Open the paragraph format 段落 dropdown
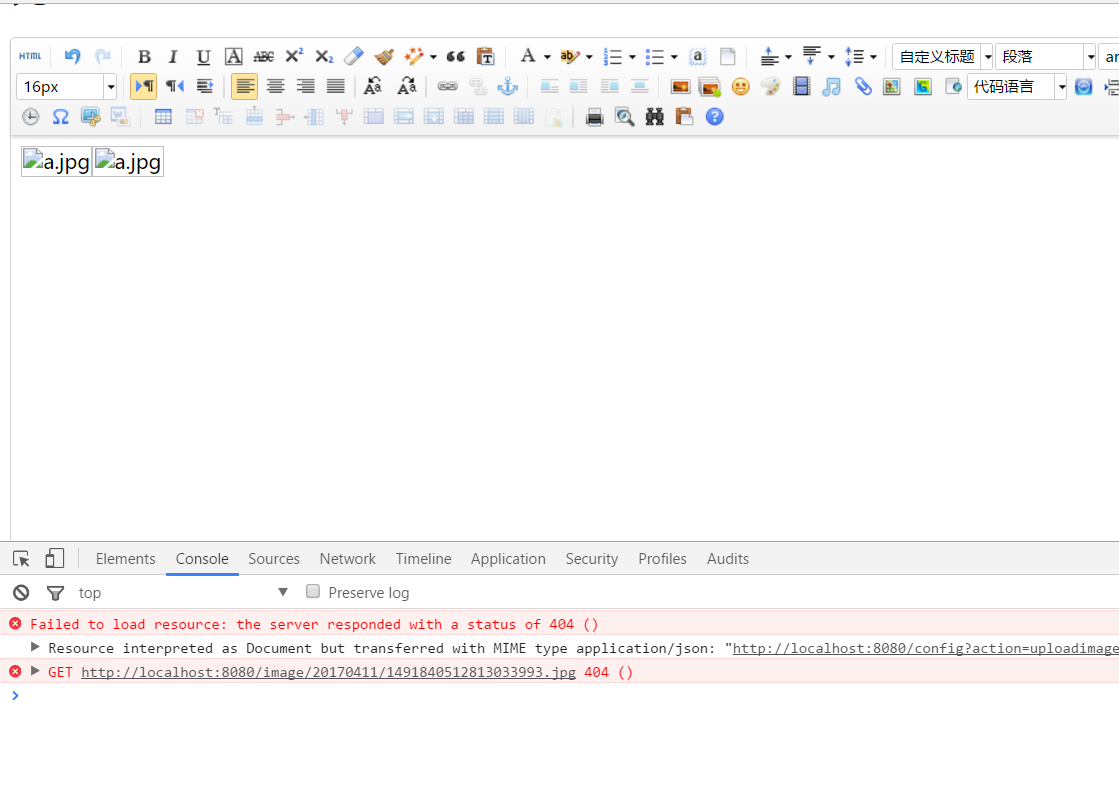 (x=1045, y=56)
